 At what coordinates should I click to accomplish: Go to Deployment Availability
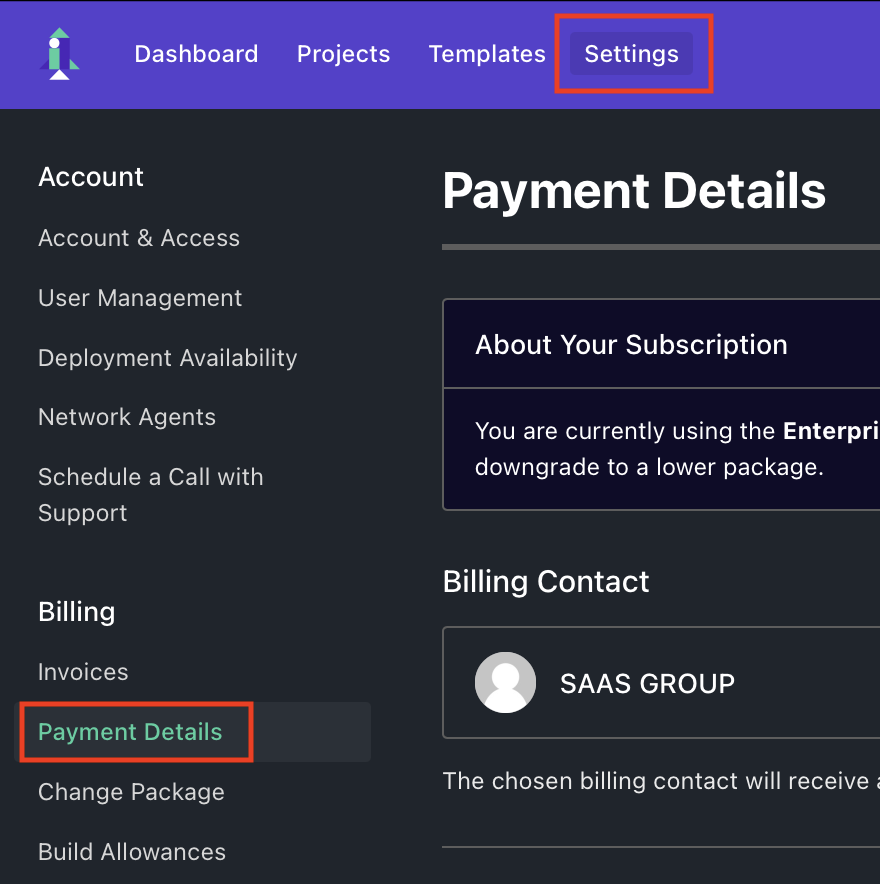coord(167,358)
